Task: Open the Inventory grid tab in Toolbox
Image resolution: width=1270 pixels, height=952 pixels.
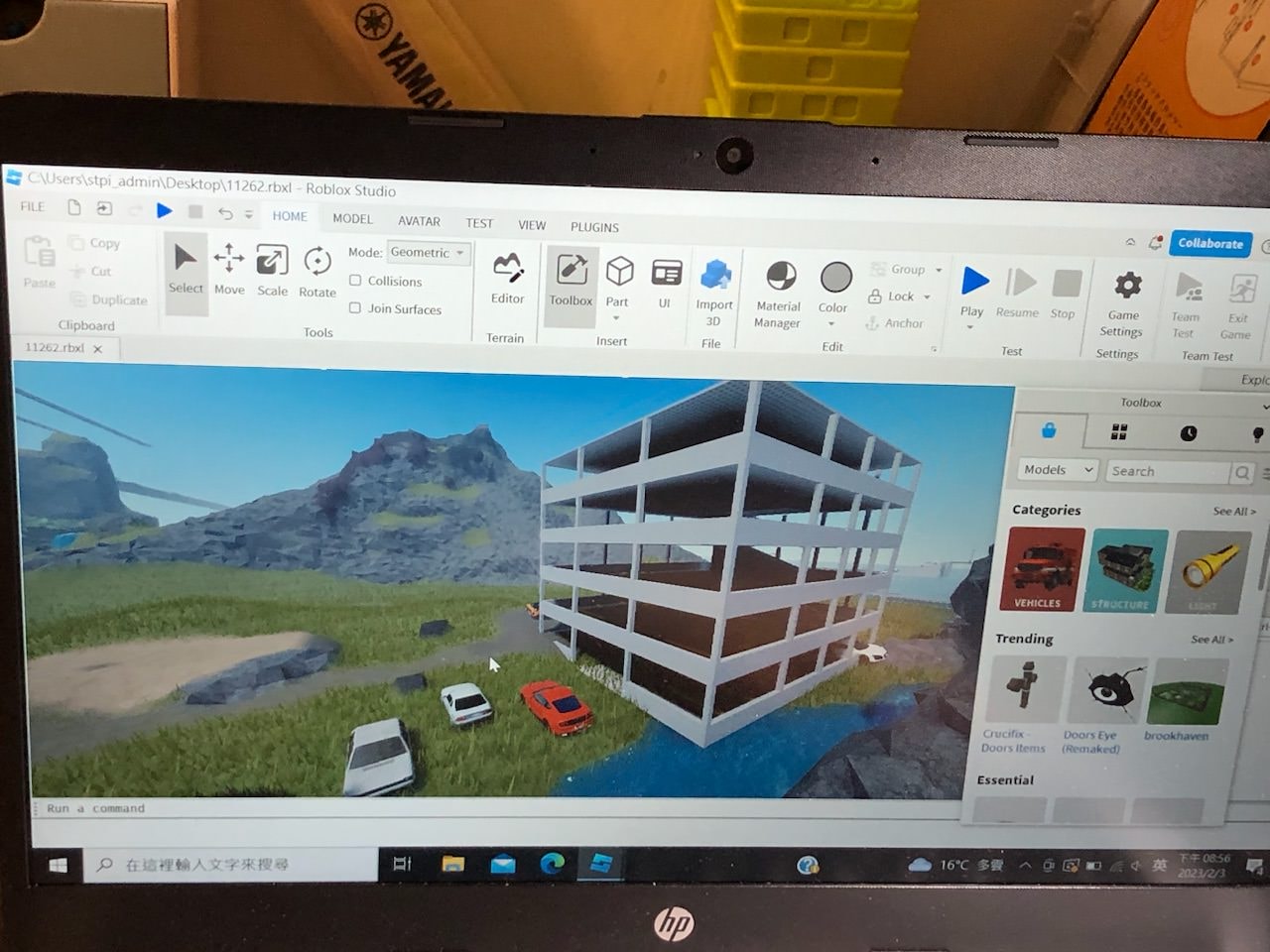Action: [1119, 431]
